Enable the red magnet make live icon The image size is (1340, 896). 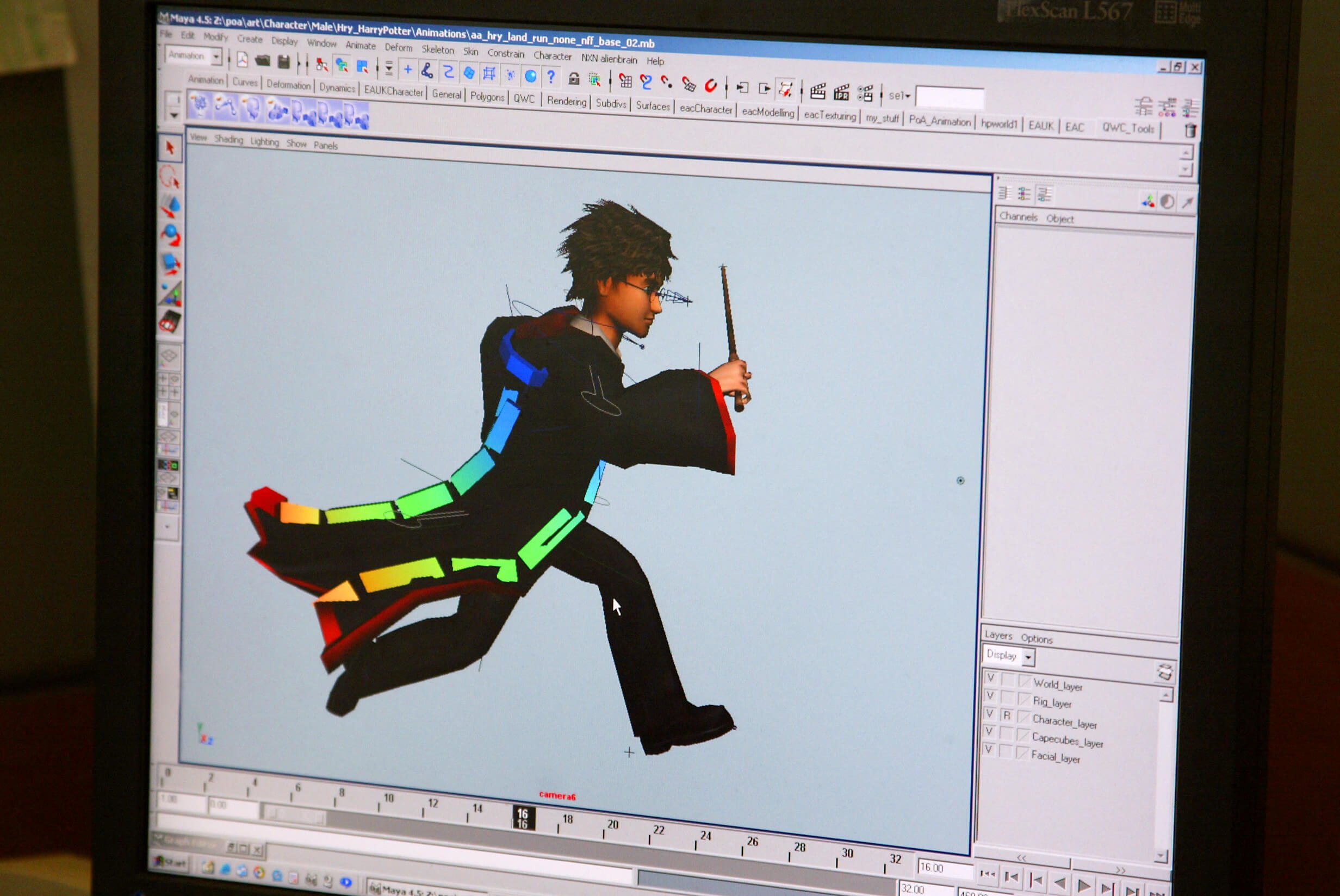click(711, 86)
